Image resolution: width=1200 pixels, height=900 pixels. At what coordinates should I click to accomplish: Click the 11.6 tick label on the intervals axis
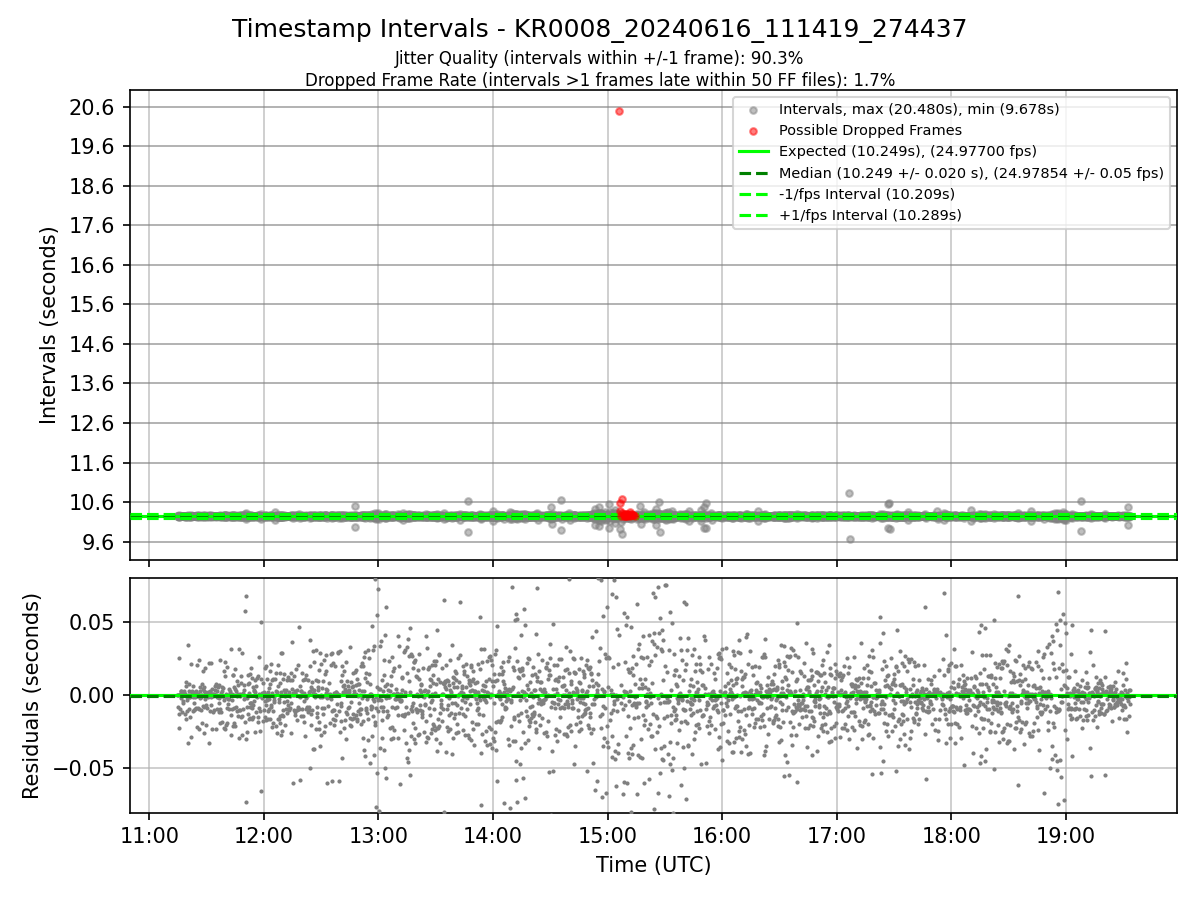94,463
